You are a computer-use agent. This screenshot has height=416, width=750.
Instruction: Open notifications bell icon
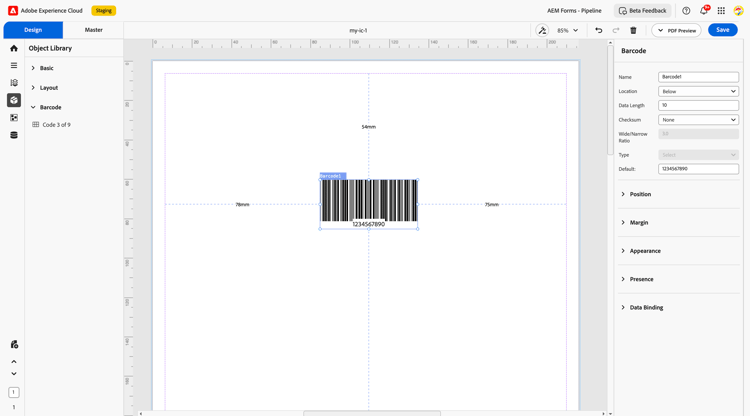coord(704,11)
